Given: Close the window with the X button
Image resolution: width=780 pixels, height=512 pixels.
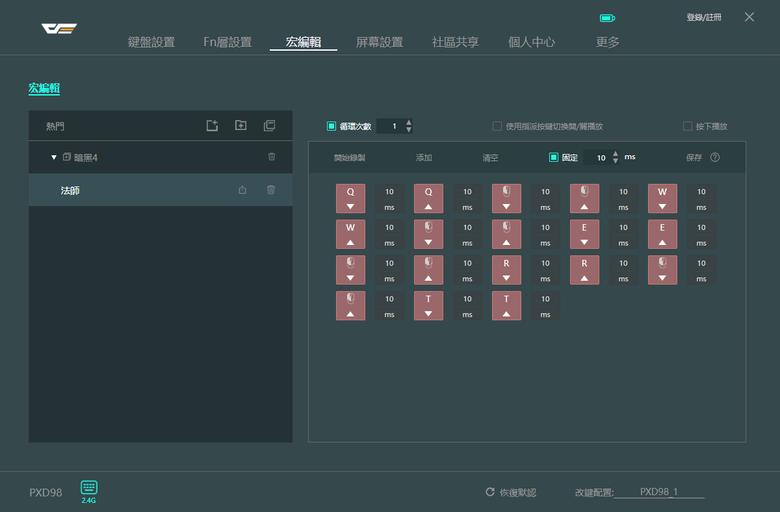Looking at the screenshot, I should 749,17.
